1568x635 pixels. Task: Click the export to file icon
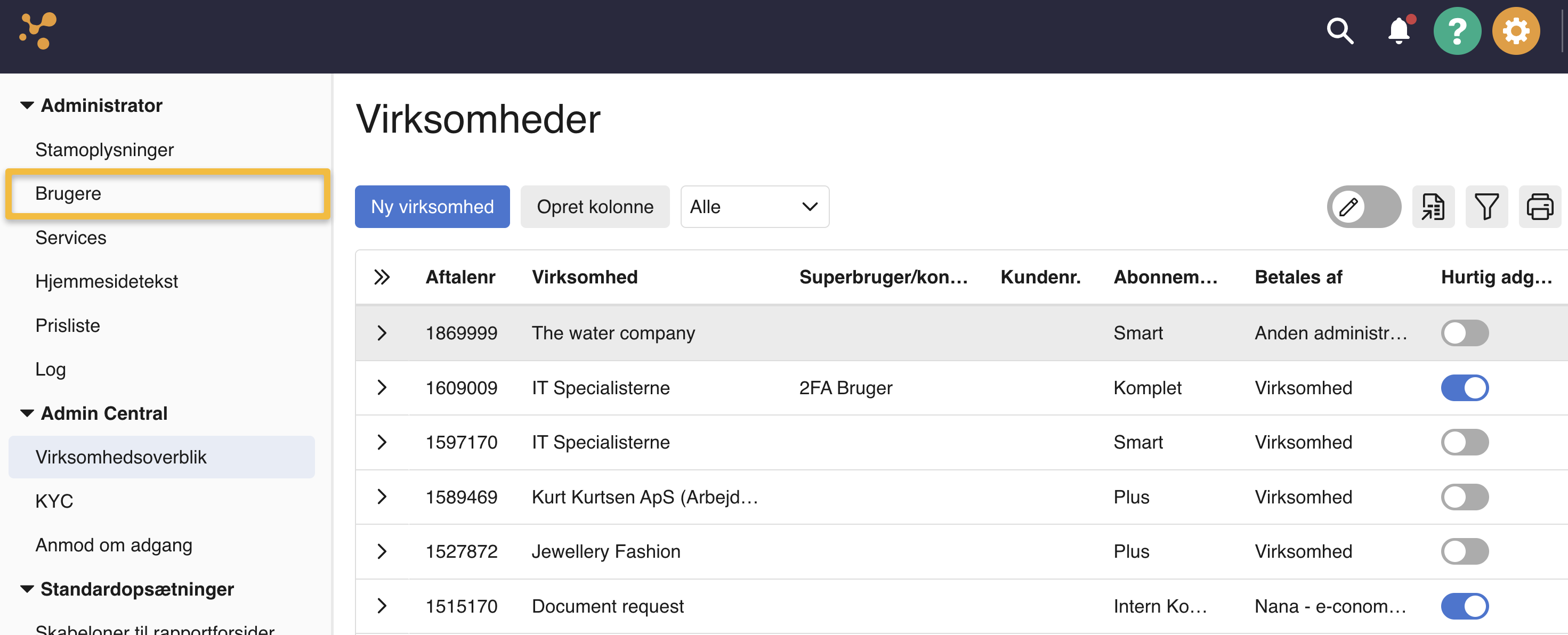[1433, 207]
